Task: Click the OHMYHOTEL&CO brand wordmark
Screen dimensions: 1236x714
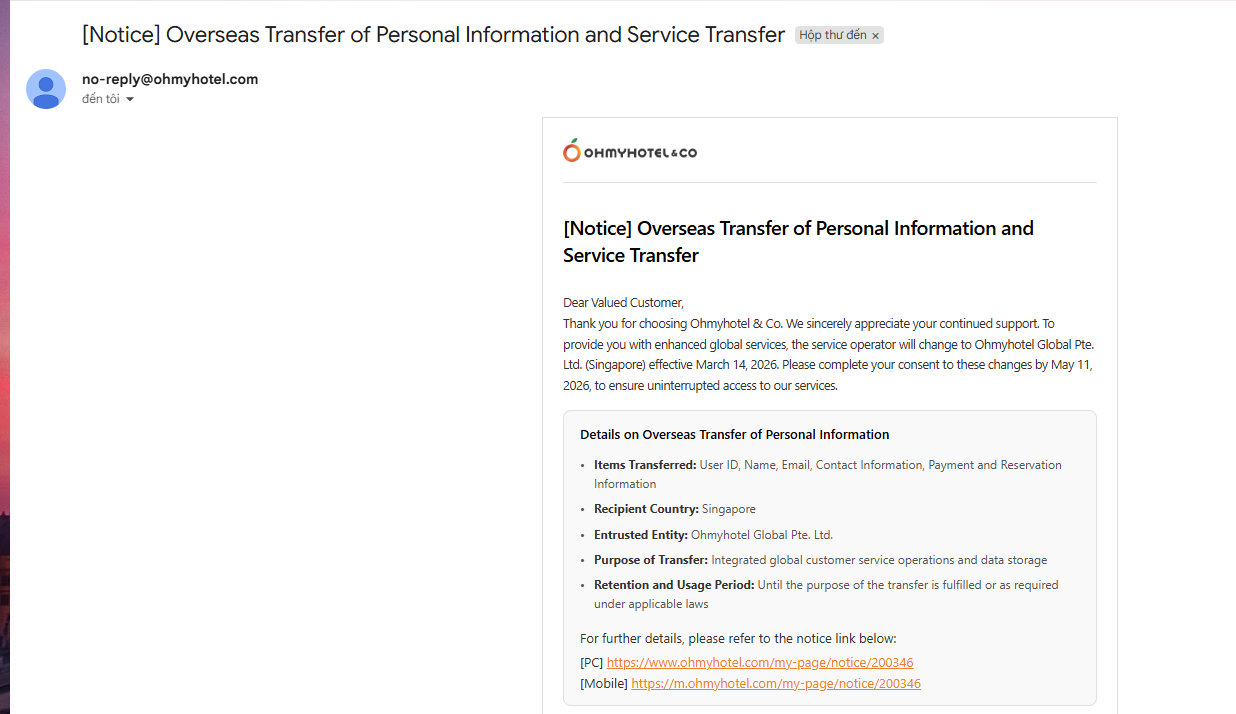Action: point(640,153)
